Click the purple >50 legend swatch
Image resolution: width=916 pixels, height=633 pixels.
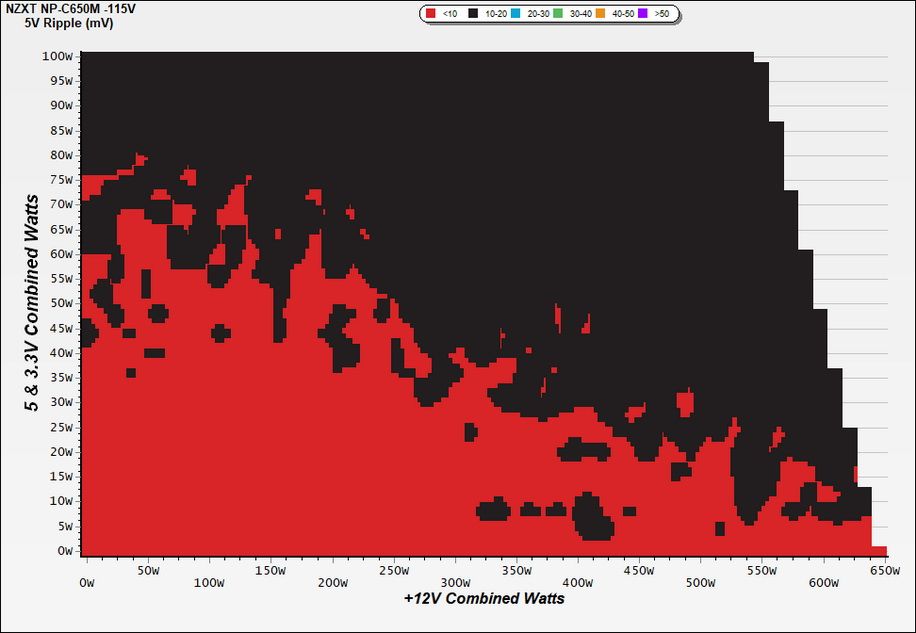(643, 13)
